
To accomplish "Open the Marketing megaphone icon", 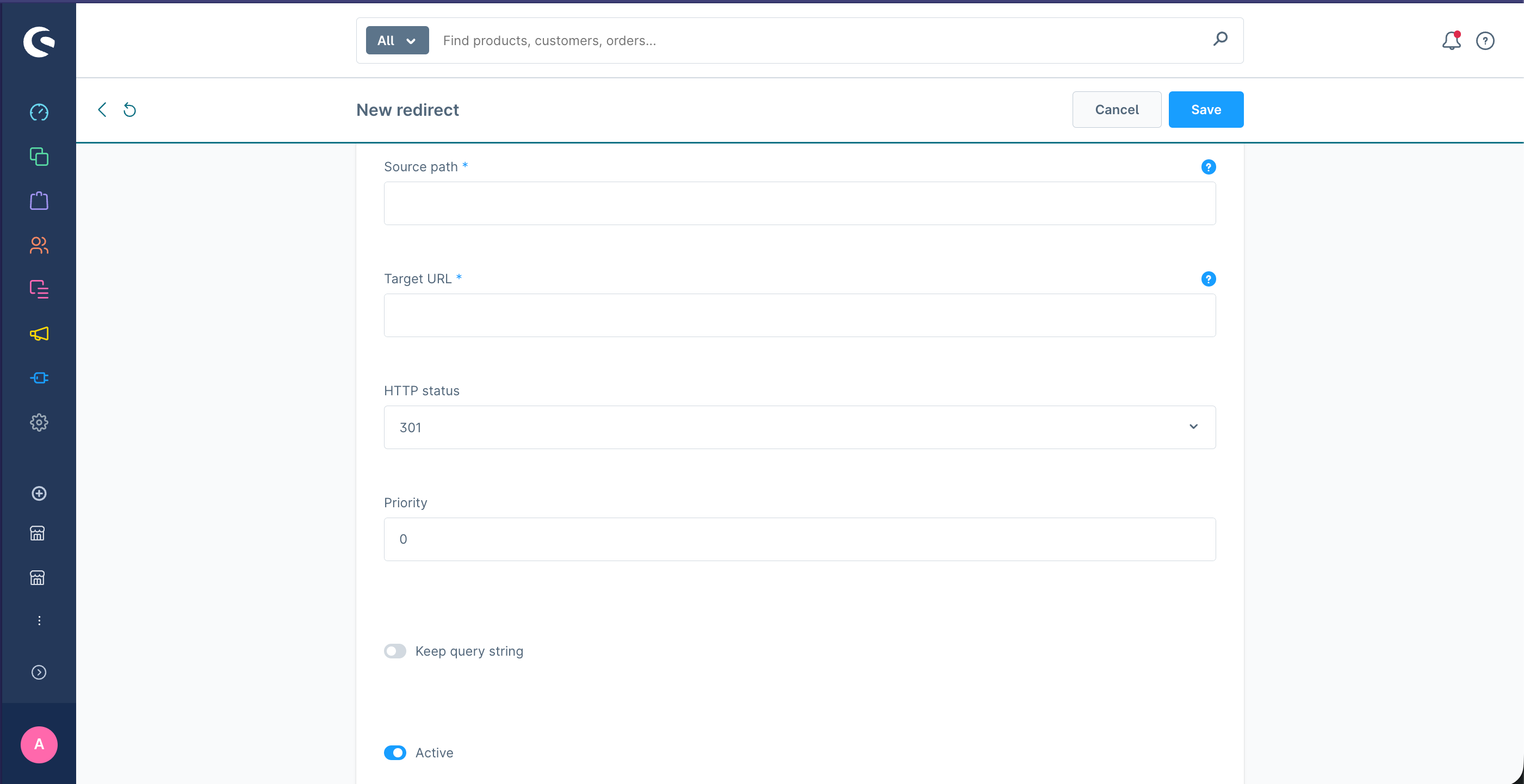I will coord(39,333).
